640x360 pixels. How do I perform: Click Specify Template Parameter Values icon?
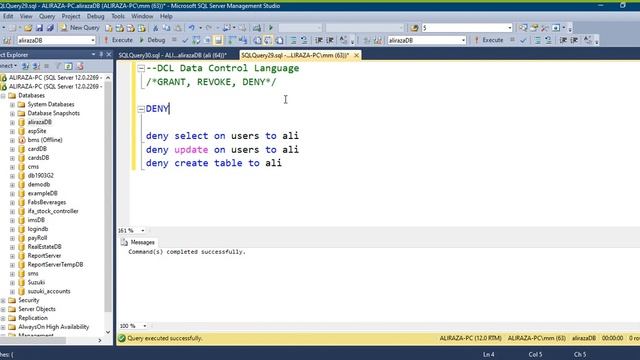coord(343,40)
